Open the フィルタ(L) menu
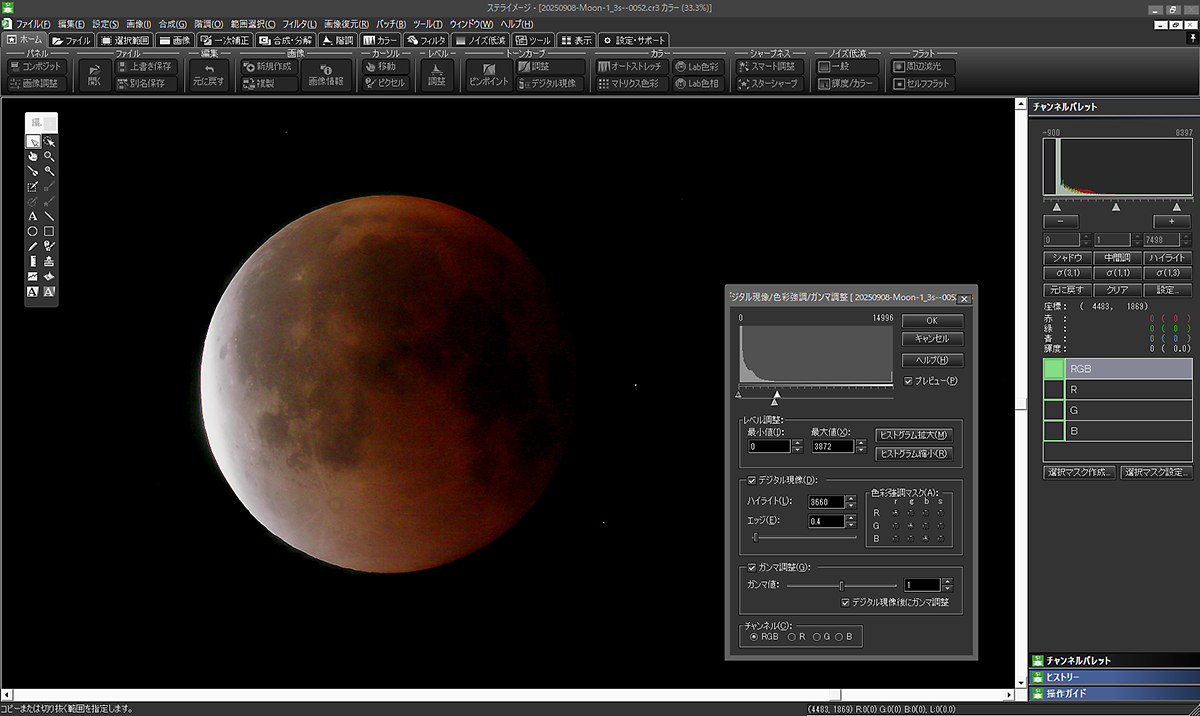This screenshot has height=716, width=1200. point(299,23)
